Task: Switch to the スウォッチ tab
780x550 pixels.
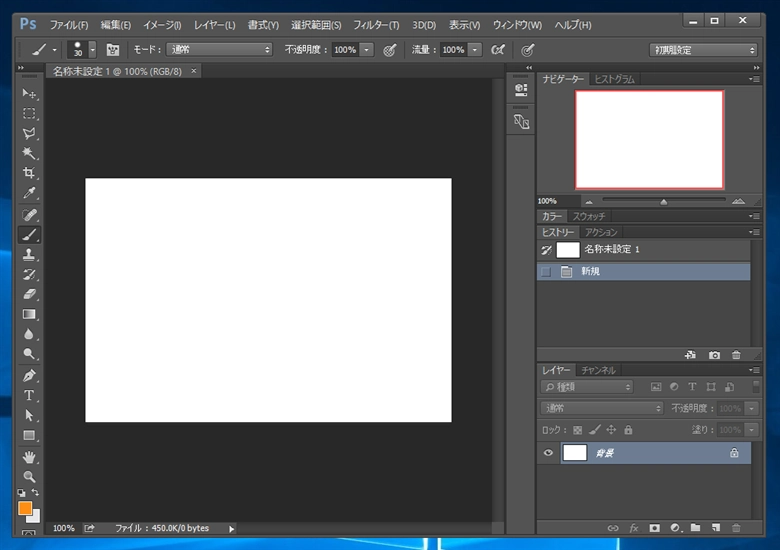Action: 588,216
